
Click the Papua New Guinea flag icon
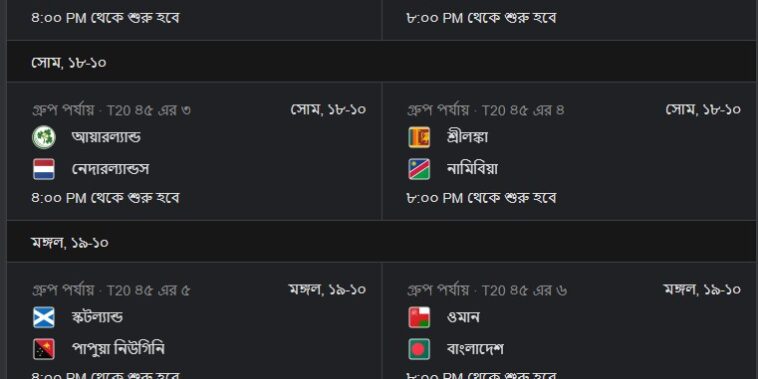(44, 349)
